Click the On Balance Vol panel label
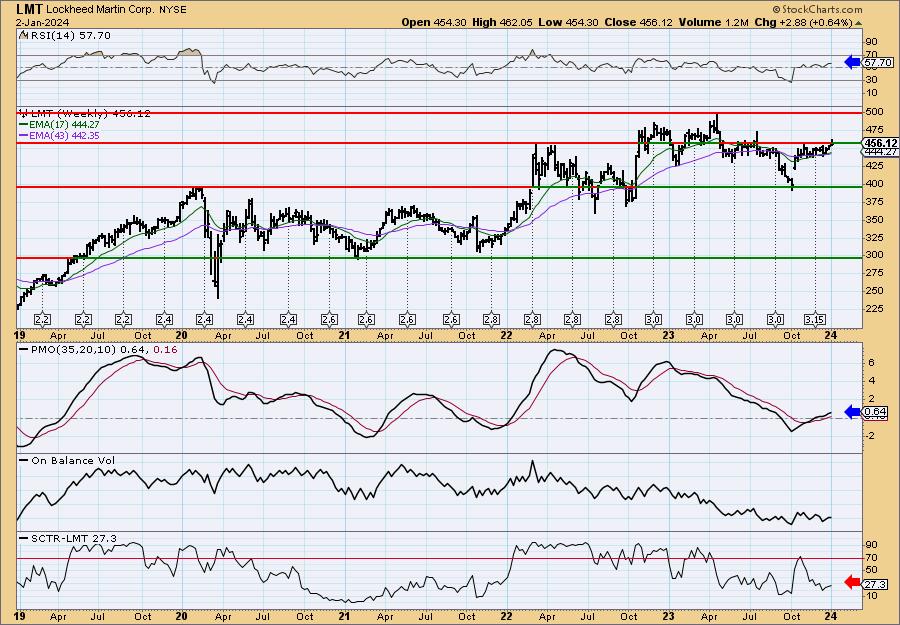Screen dimensions: 900x625 pyautogui.click(x=73, y=460)
